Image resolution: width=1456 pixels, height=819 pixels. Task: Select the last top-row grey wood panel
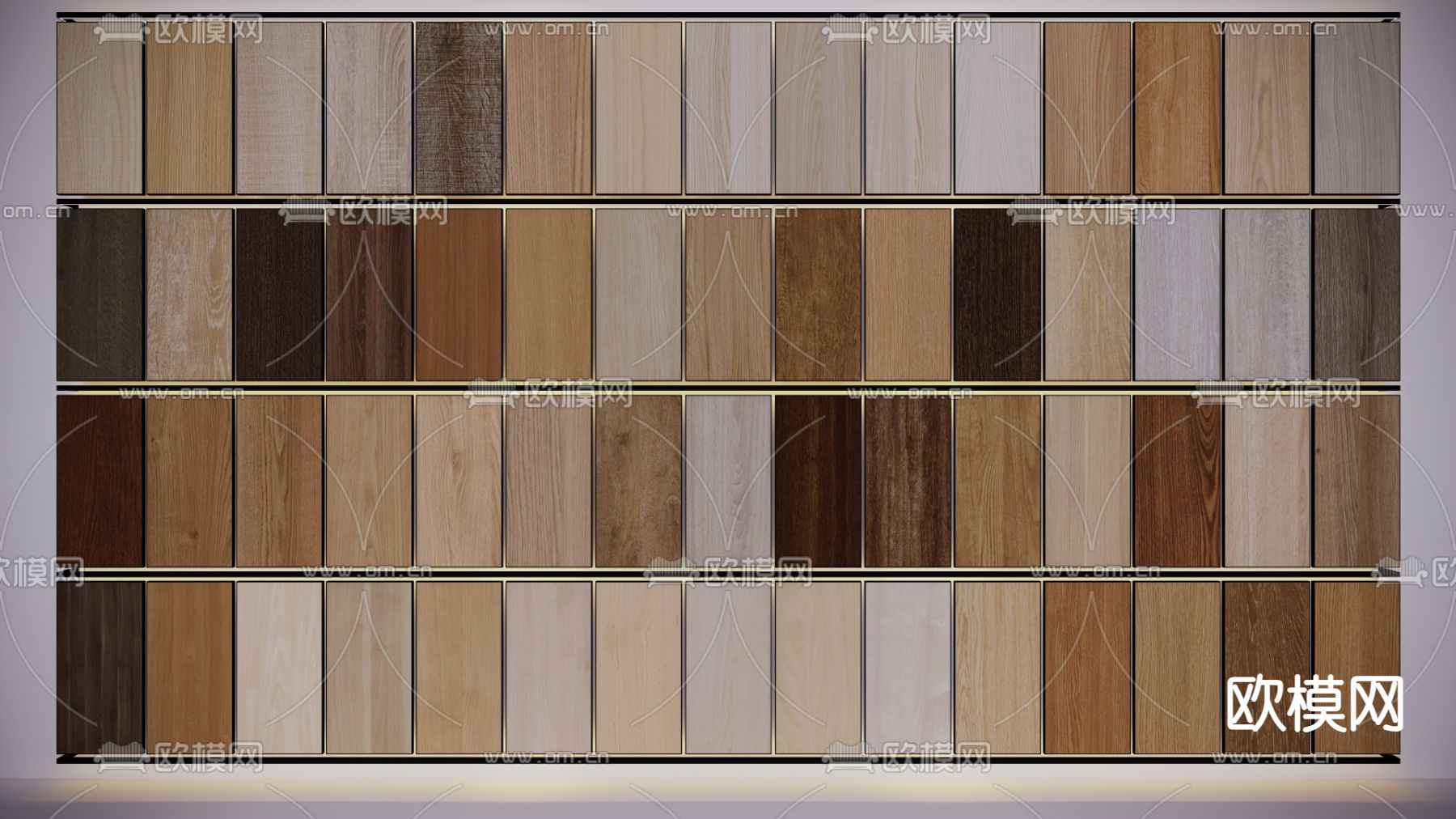click(x=1356, y=108)
